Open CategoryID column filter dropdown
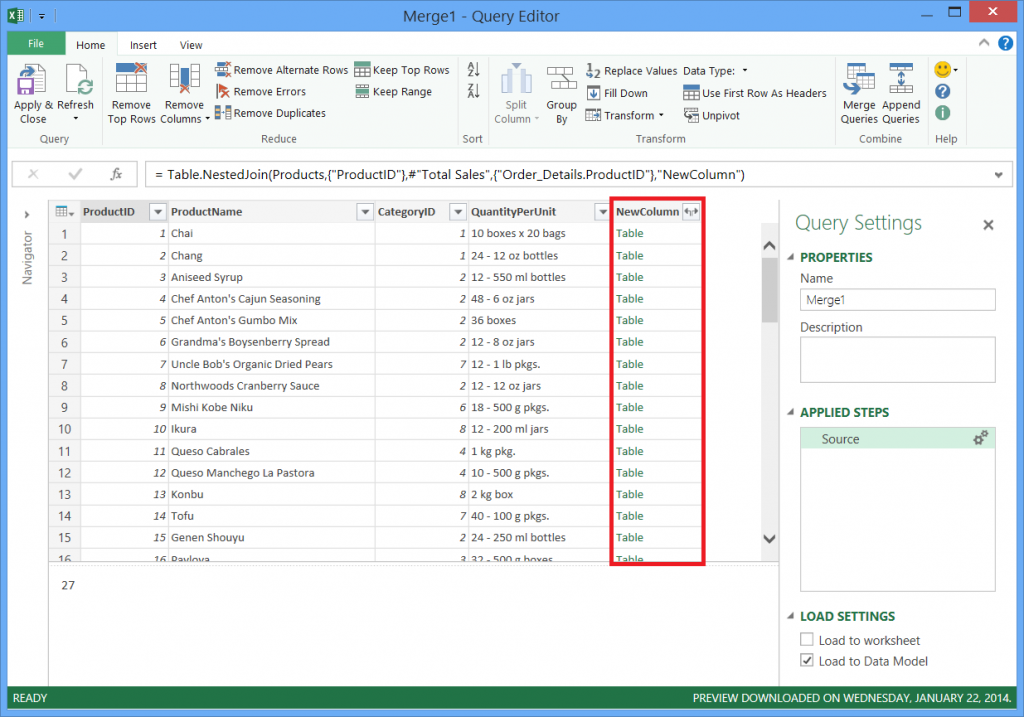The height and width of the screenshot is (717, 1024). pos(458,212)
